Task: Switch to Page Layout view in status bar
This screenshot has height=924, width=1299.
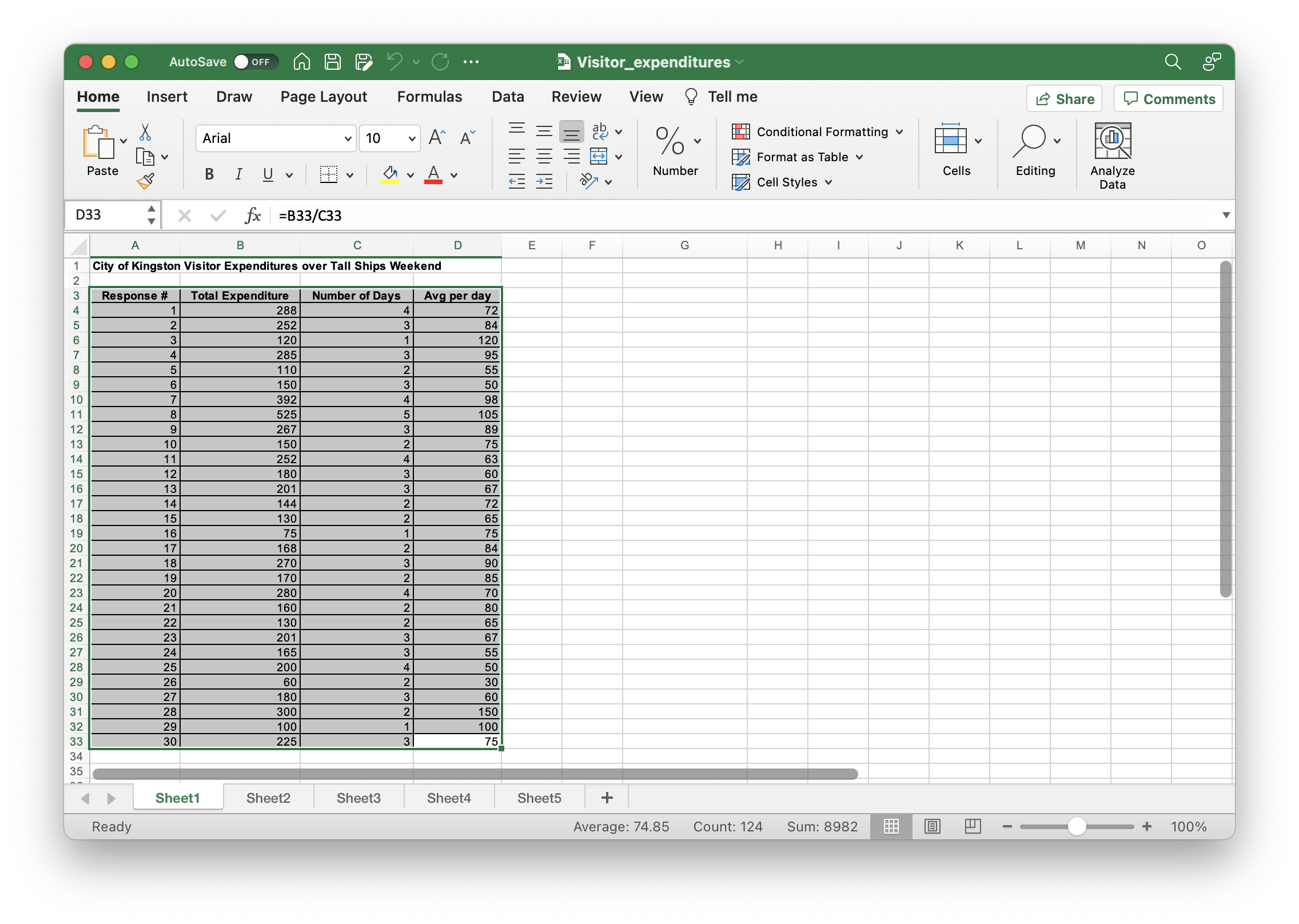Action: click(x=932, y=826)
